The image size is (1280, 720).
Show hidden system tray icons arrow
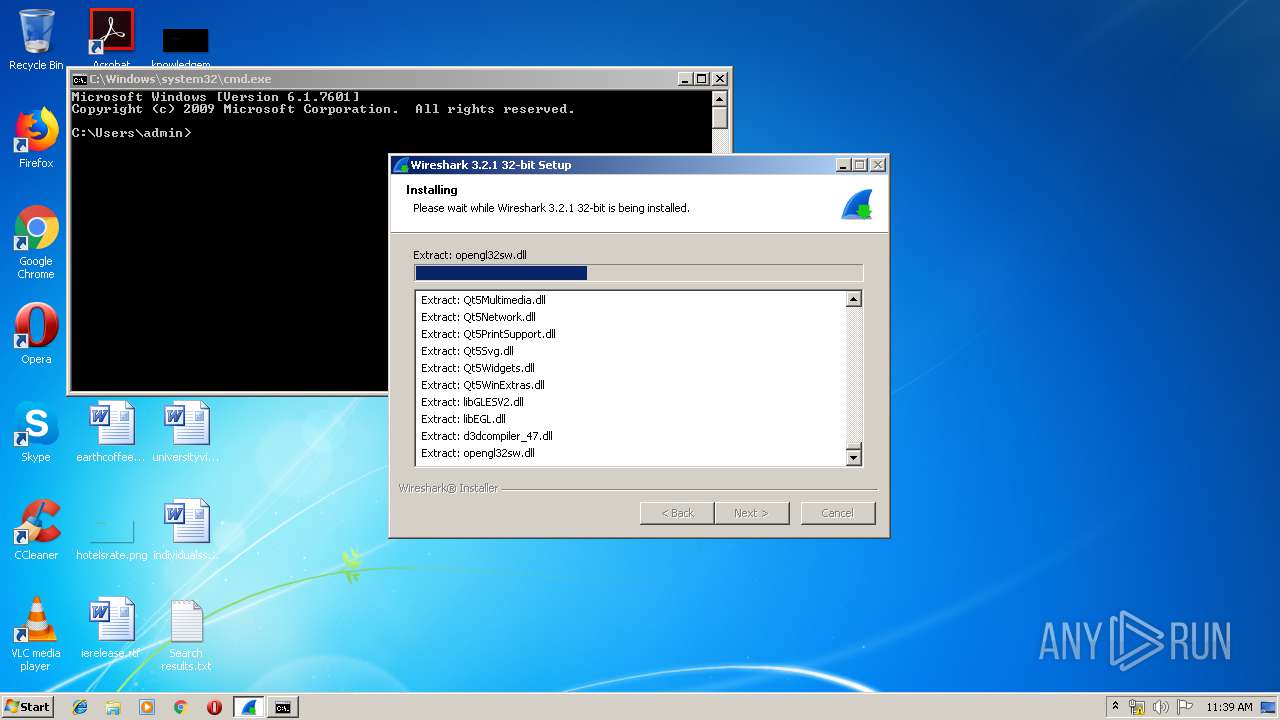1115,707
